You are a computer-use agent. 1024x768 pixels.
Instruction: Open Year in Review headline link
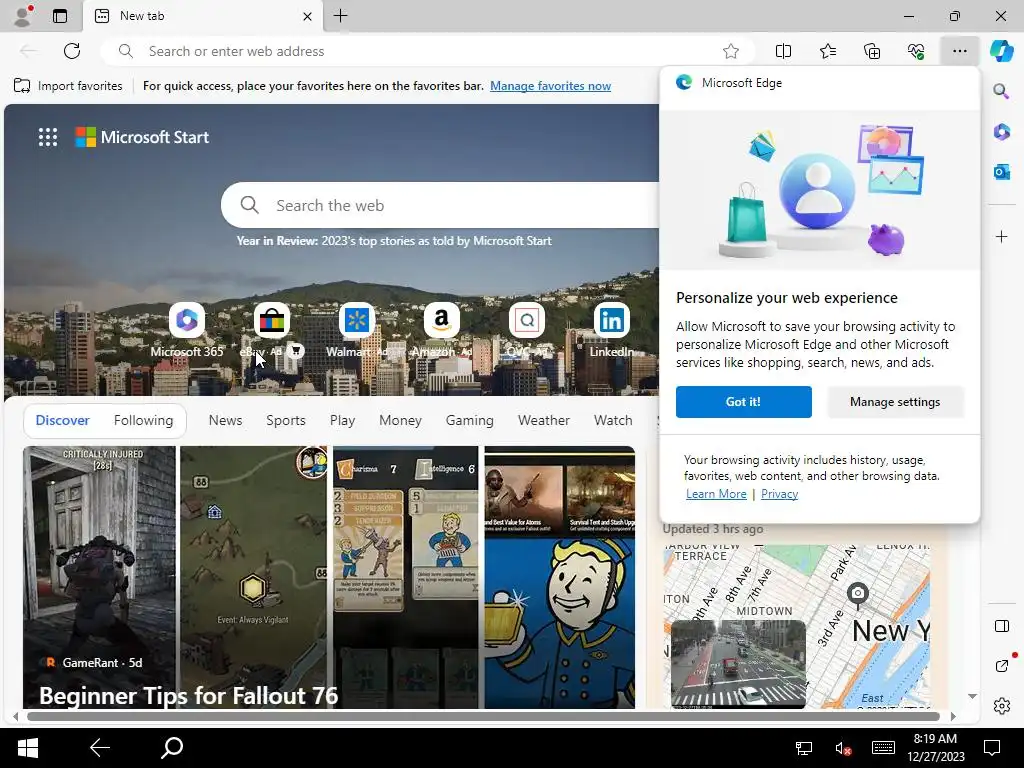tap(394, 240)
